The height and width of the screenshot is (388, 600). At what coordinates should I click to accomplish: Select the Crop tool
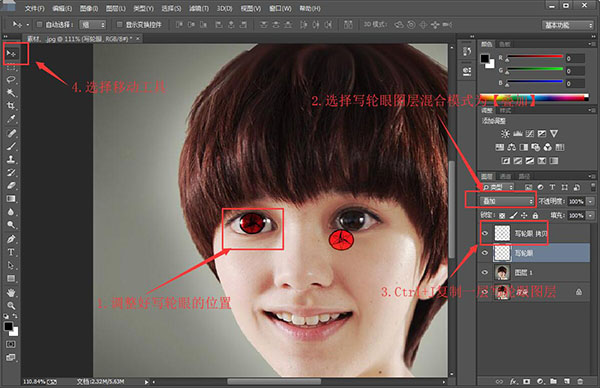pos(11,106)
